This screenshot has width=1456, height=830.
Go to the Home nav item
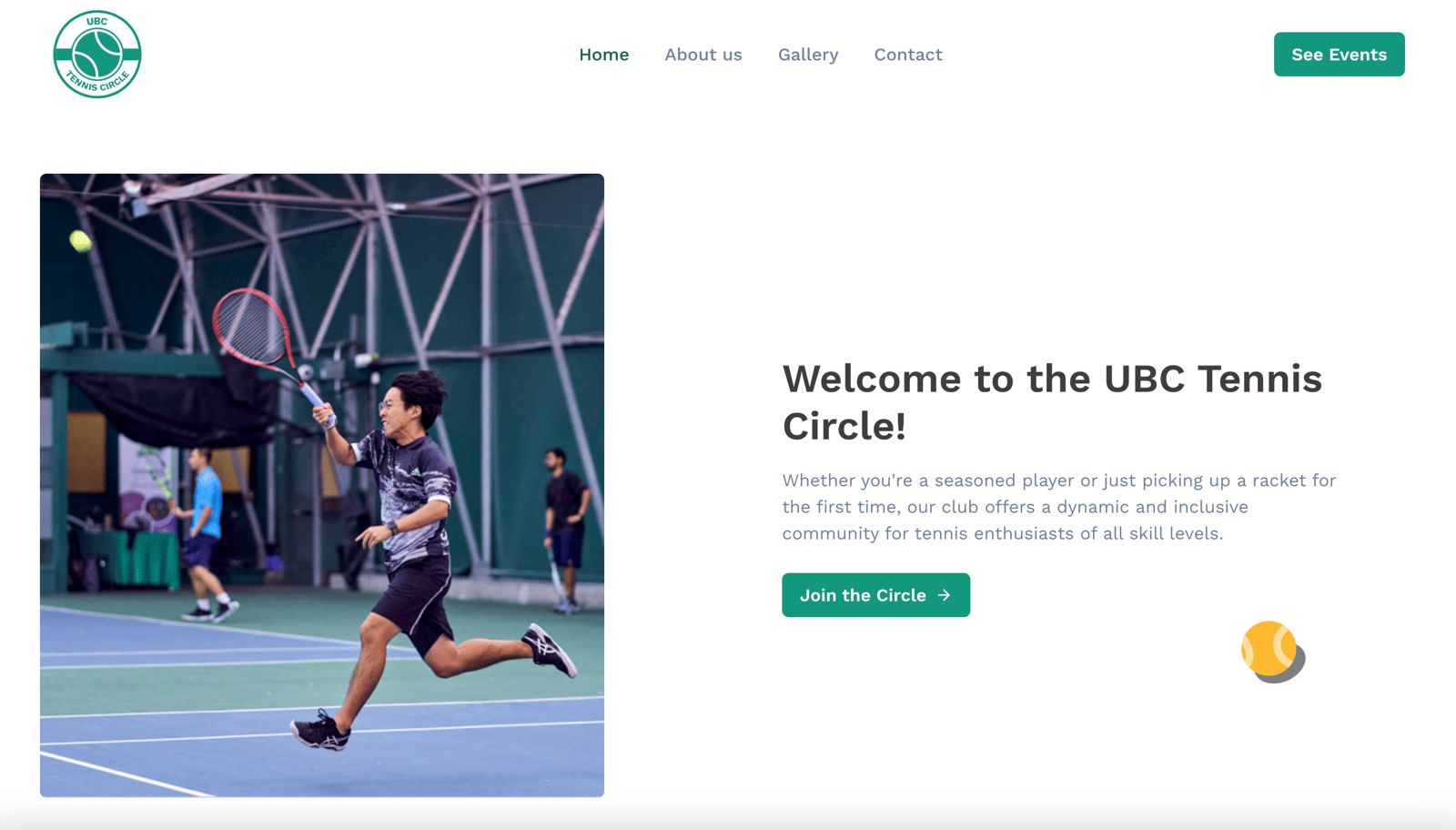(x=604, y=55)
